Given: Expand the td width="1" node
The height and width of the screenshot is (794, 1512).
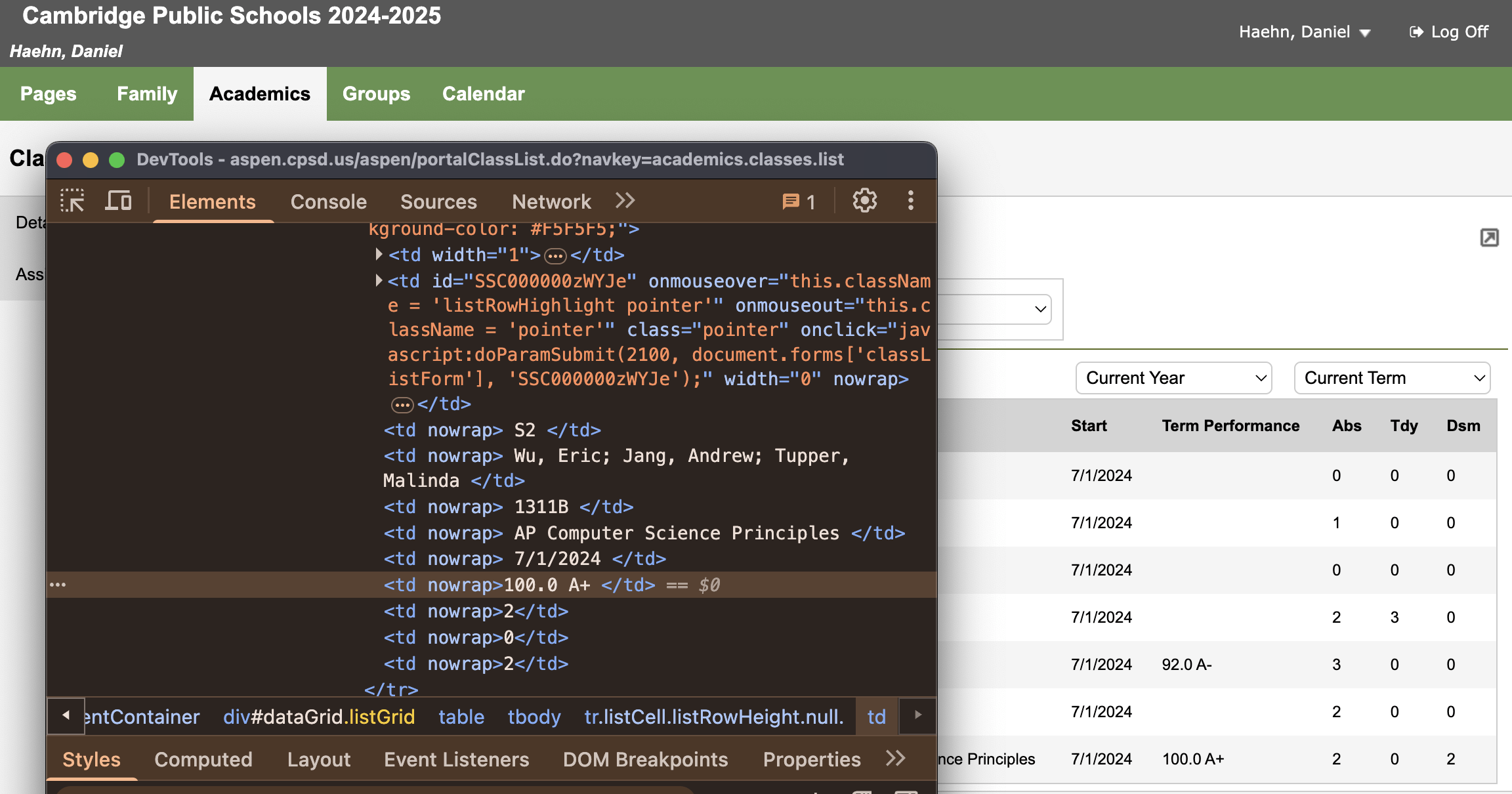Looking at the screenshot, I should (379, 254).
